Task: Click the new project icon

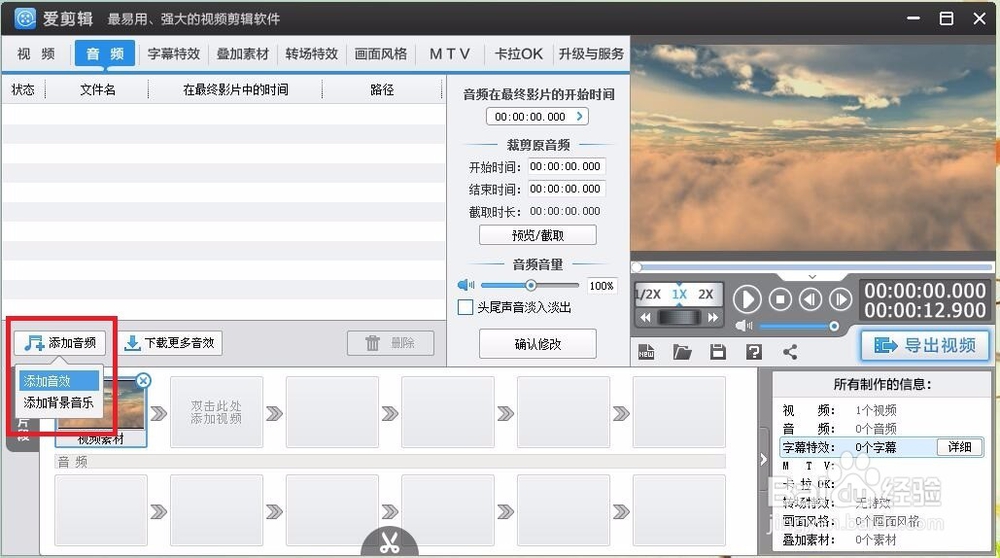Action: click(x=646, y=351)
